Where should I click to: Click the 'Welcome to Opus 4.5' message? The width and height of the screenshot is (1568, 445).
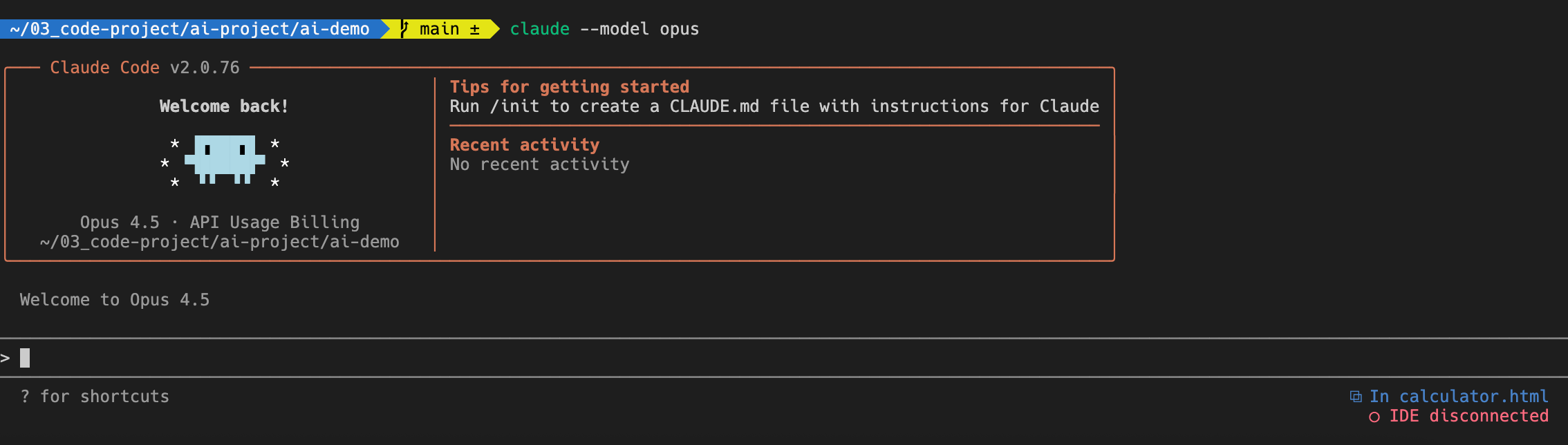(x=115, y=300)
